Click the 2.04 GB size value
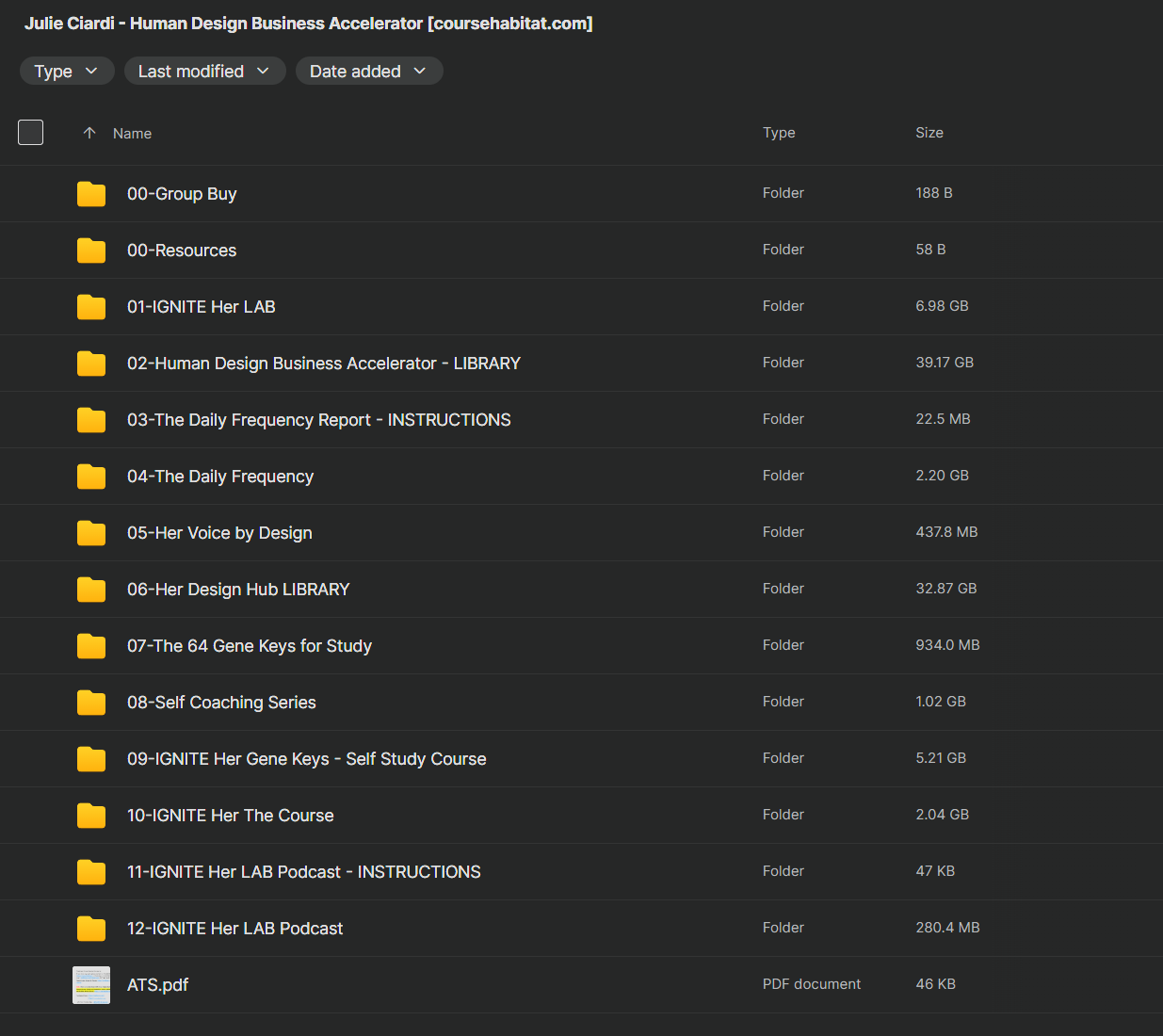 click(942, 815)
